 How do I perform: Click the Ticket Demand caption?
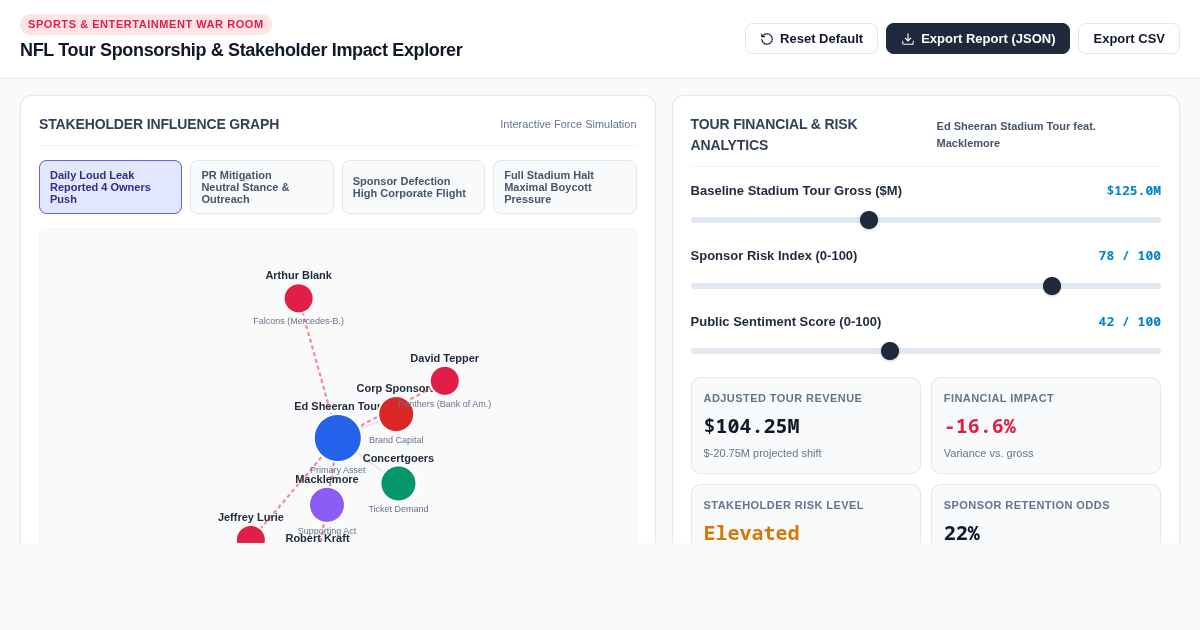pyautogui.click(x=398, y=509)
